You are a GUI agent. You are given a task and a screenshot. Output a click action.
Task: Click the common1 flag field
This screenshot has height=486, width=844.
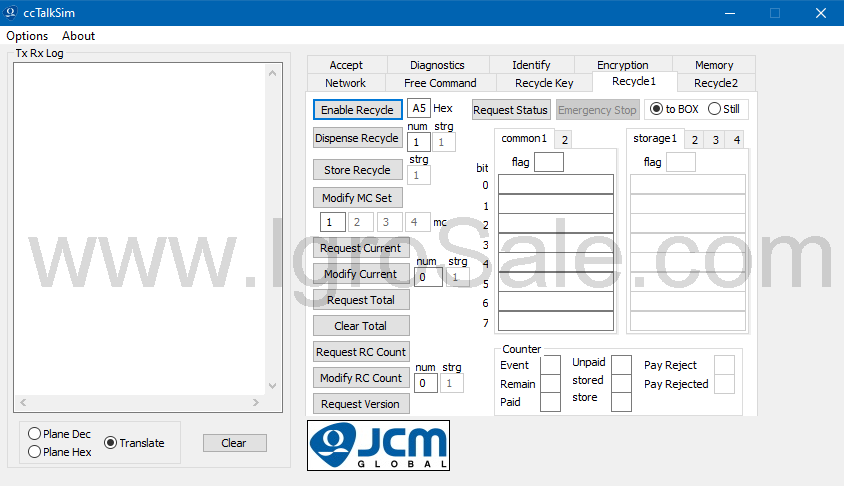[x=549, y=162]
